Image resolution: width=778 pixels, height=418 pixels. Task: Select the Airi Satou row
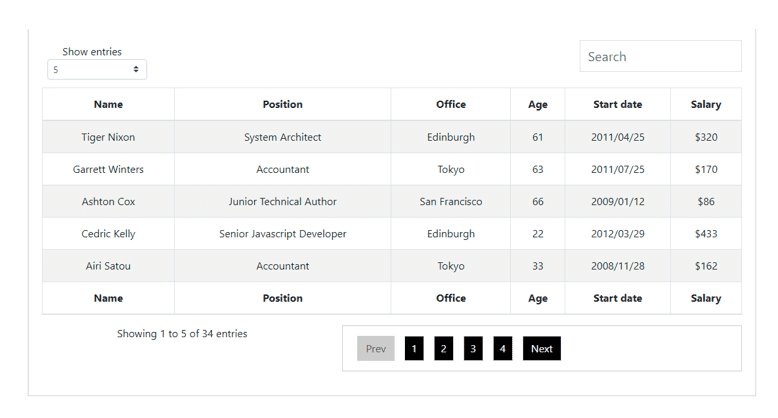point(108,266)
